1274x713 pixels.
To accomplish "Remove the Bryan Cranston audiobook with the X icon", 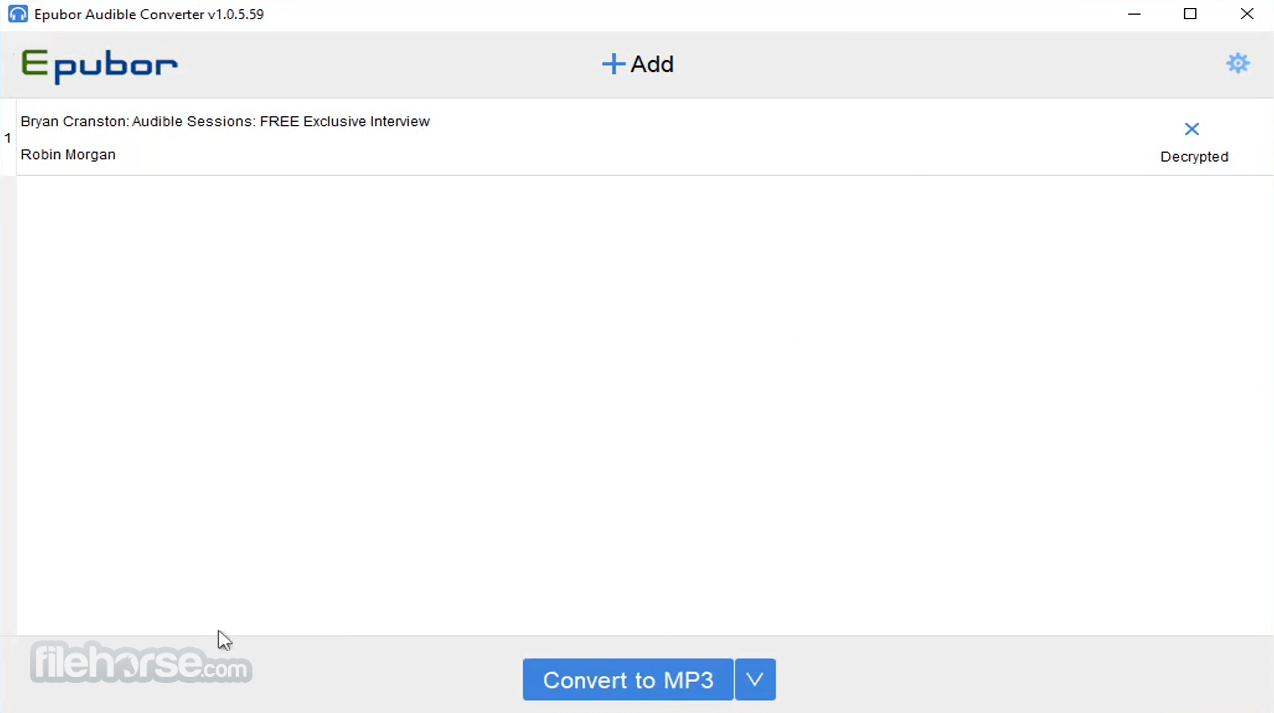I will (1192, 129).
